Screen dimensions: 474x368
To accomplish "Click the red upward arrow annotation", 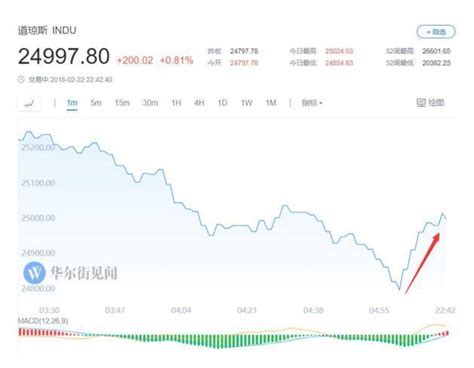I will coord(422,263).
